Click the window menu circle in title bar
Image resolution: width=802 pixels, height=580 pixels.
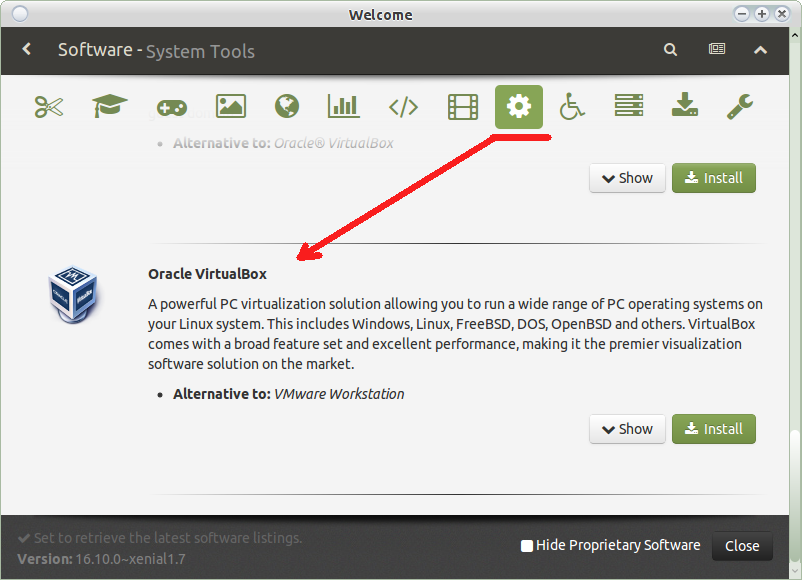pos(20,14)
